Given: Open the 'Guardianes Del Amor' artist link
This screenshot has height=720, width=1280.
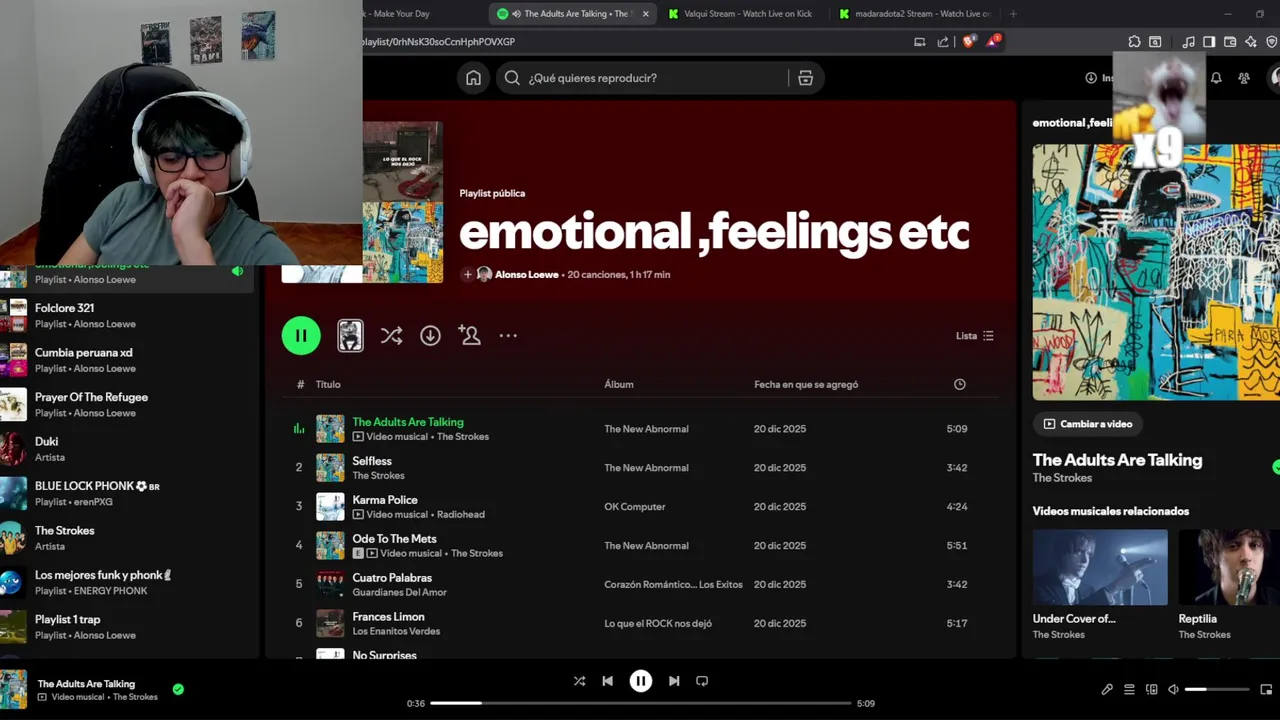Looking at the screenshot, I should coord(399,592).
